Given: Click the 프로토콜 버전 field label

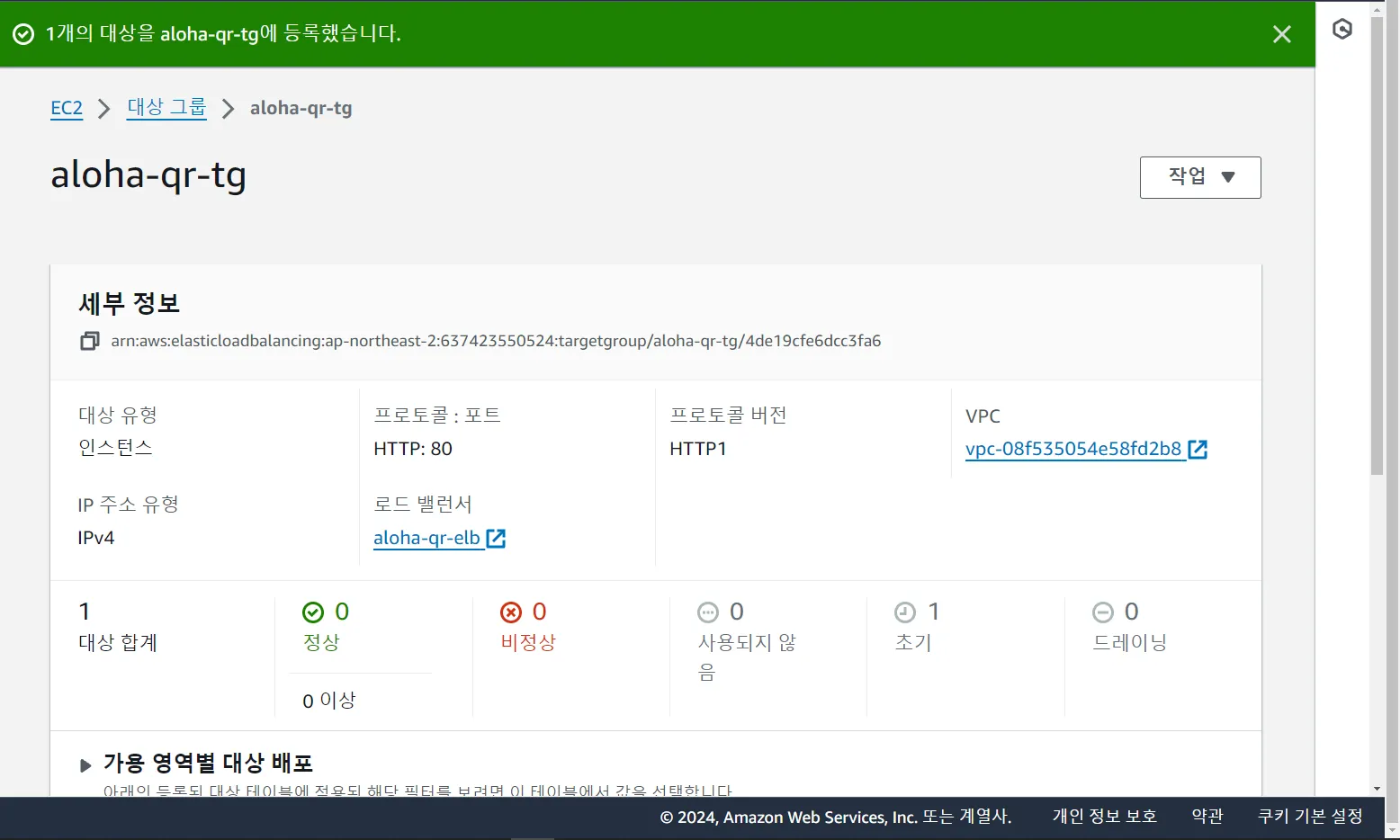Looking at the screenshot, I should 728,415.
